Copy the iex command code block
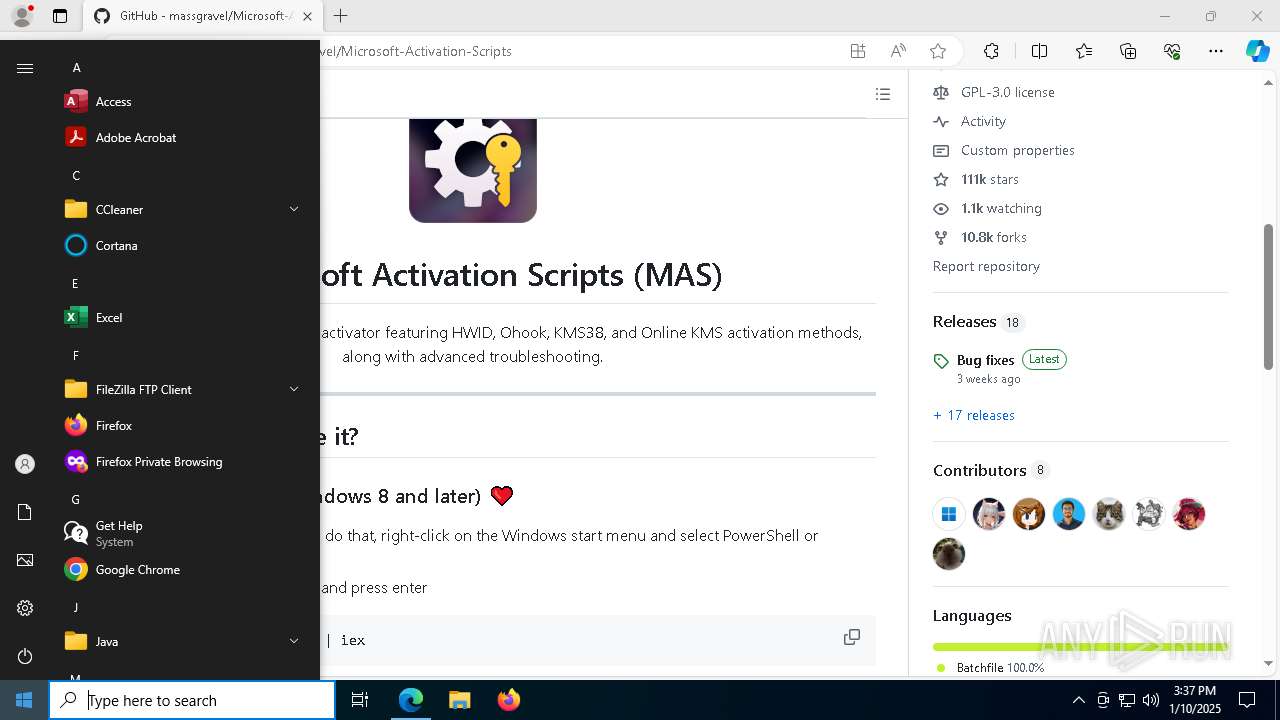1280x720 pixels. coord(852,637)
